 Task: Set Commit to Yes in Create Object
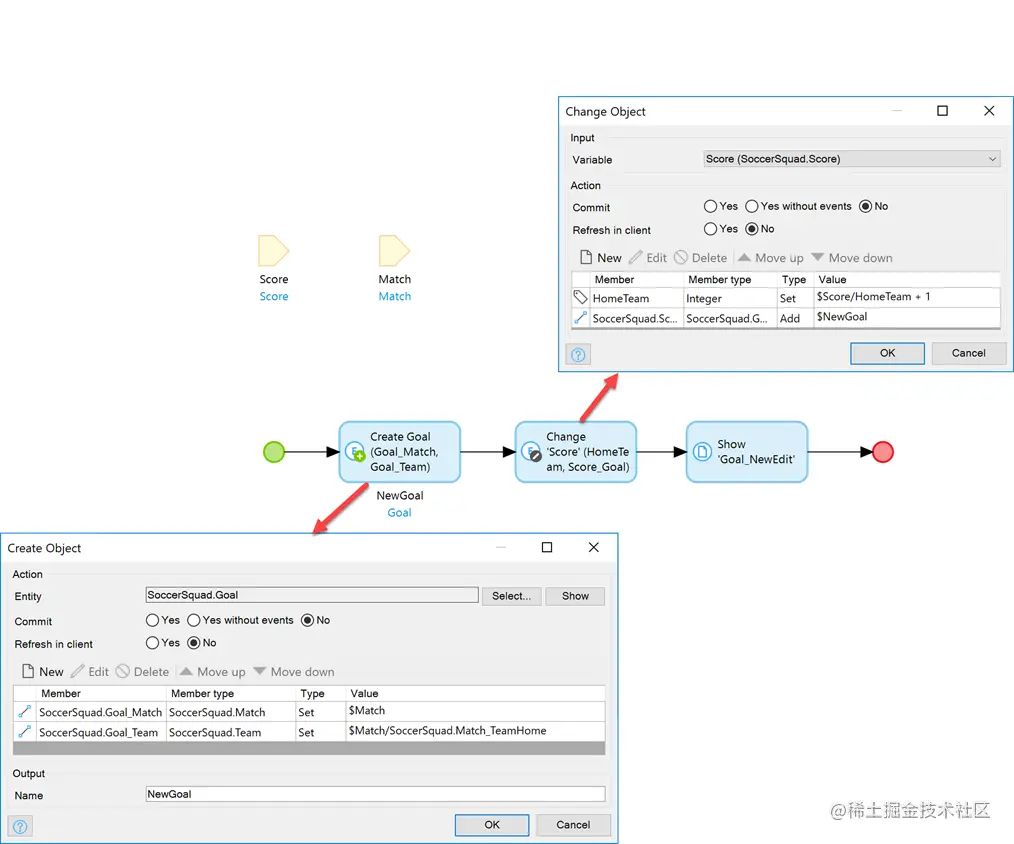pyautogui.click(x=152, y=620)
